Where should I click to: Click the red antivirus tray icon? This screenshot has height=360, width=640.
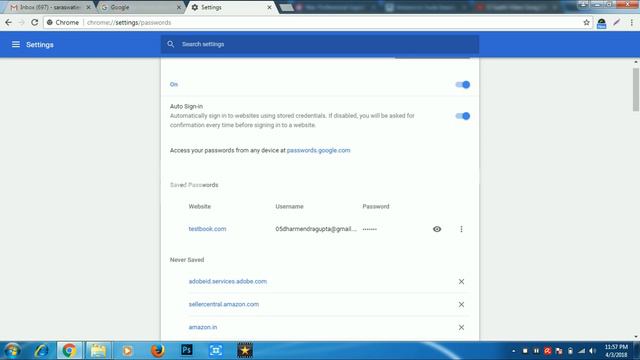tap(547, 351)
